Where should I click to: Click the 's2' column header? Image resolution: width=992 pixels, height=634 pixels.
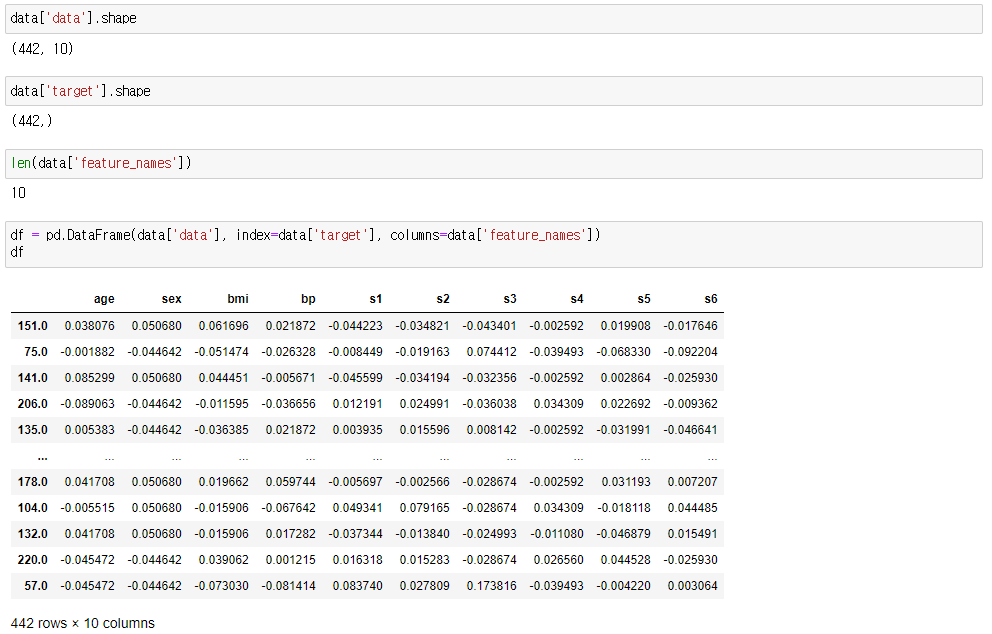coord(443,299)
